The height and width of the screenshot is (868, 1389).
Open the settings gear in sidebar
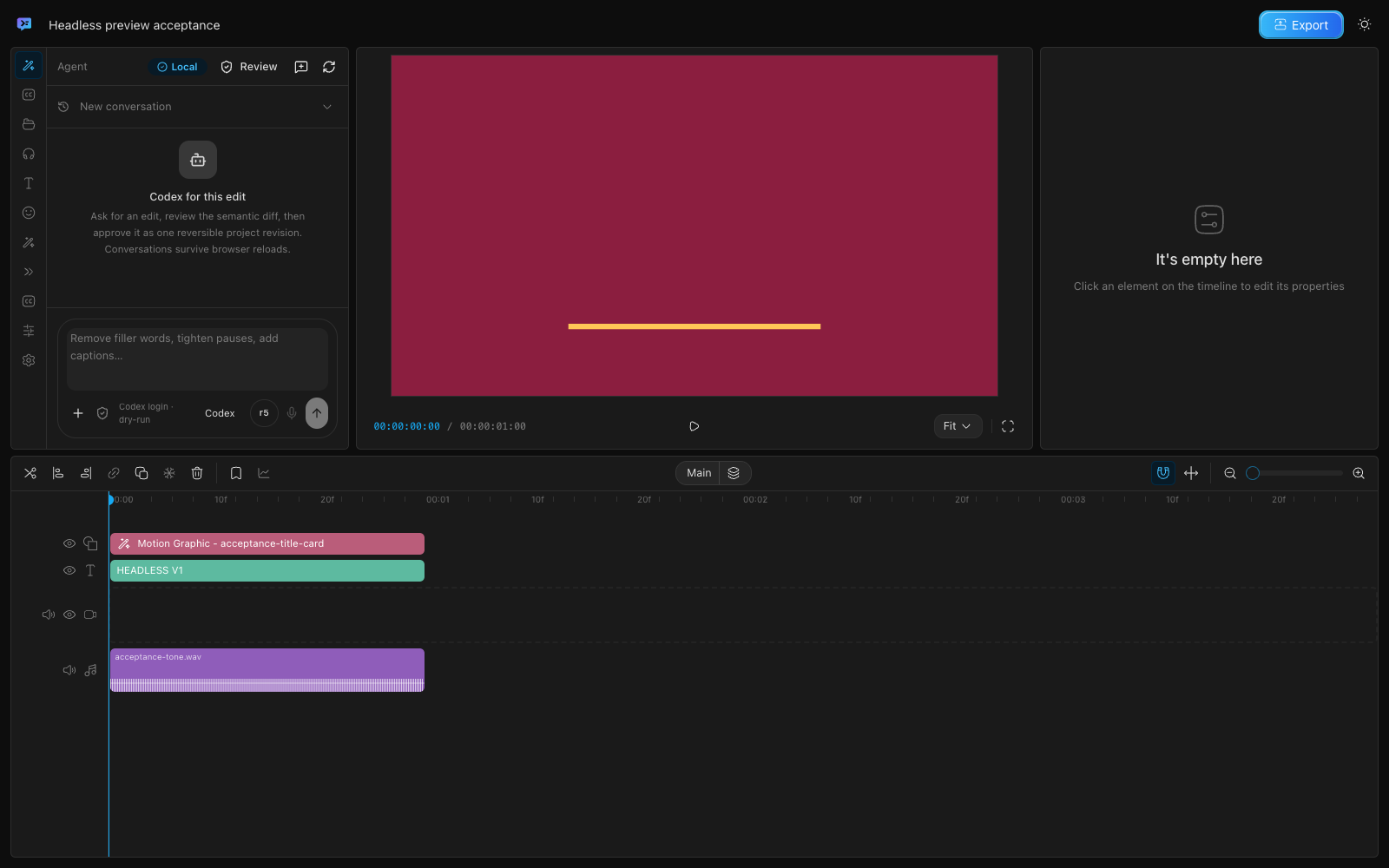pyautogui.click(x=29, y=360)
